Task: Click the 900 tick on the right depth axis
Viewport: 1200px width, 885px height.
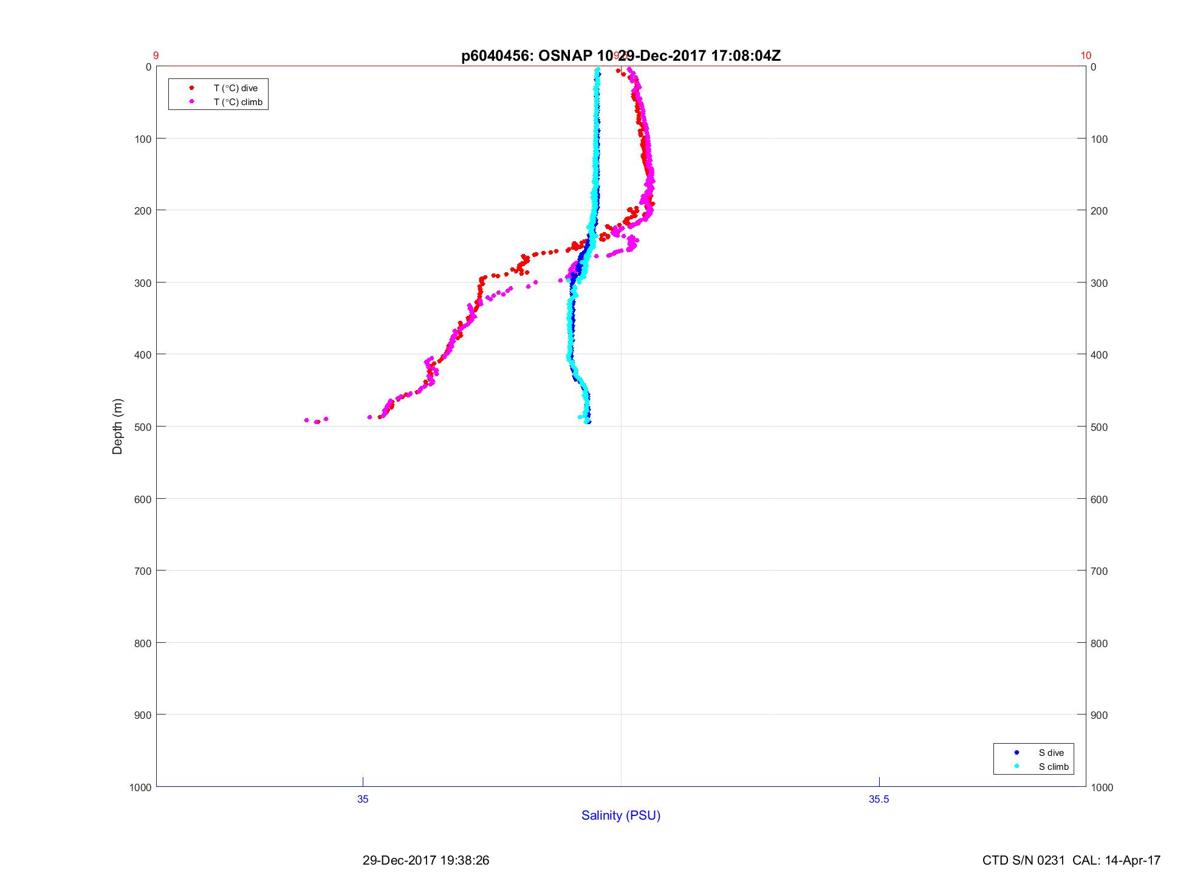Action: tap(1100, 715)
